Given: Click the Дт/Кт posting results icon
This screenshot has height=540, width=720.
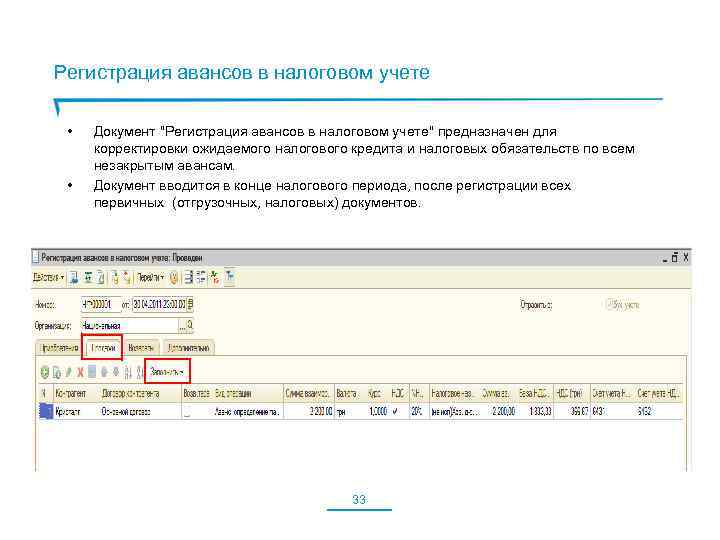Looking at the screenshot, I should 214,277.
